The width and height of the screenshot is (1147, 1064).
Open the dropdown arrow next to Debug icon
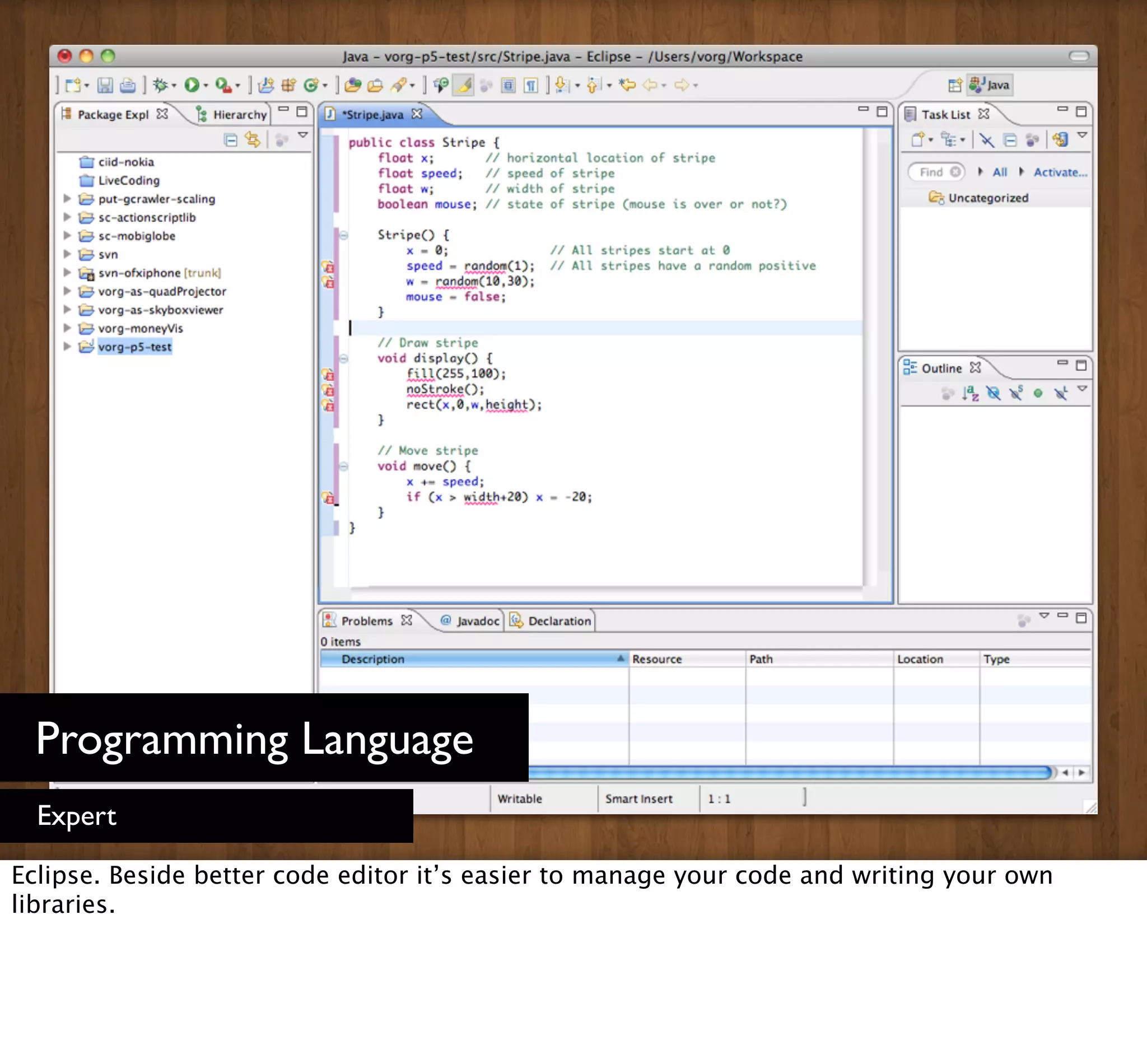[174, 86]
